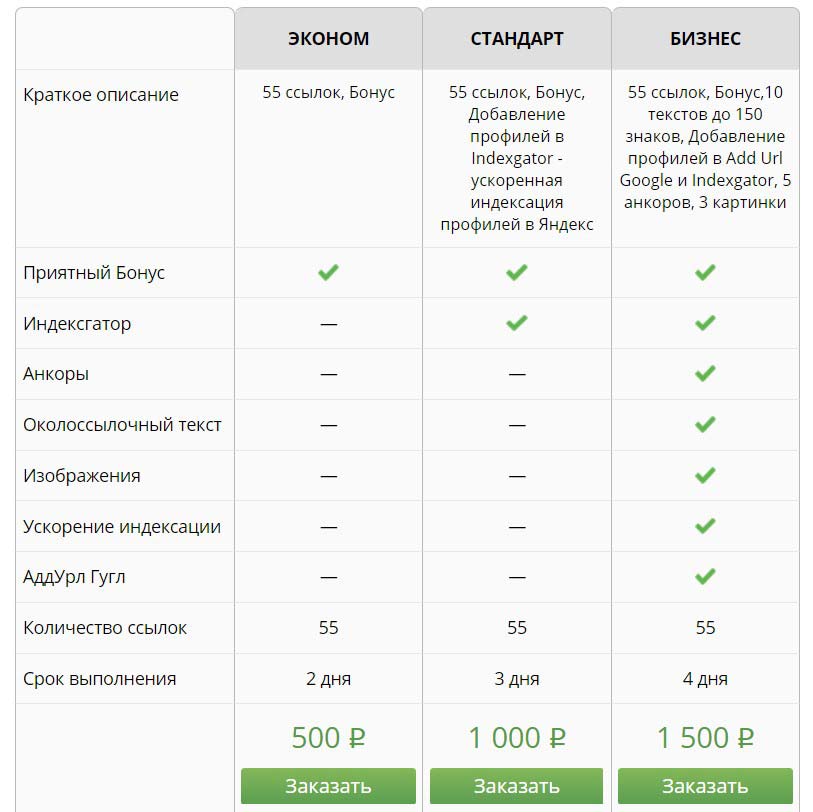Click Индексгатор checkmark in Бизнес column
This screenshot has width=813, height=812.
705,323
